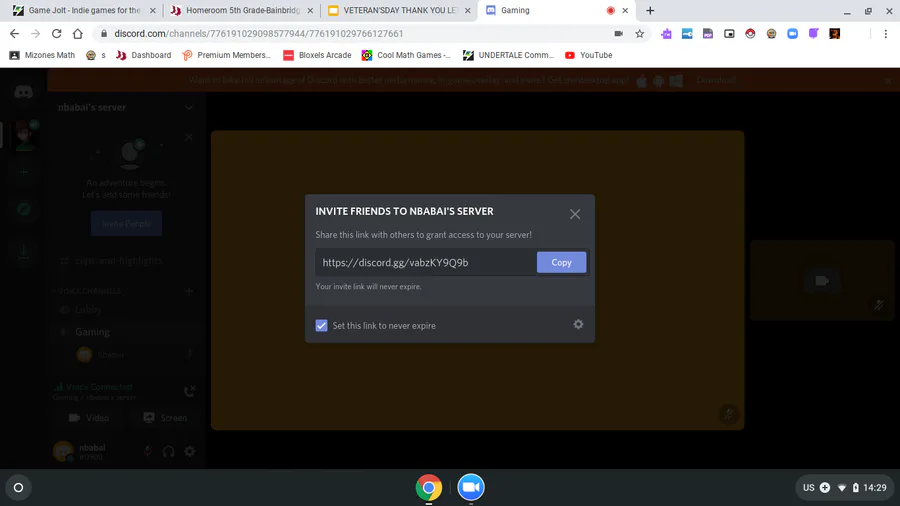Open Bloxels Arcade bookmark
This screenshot has height=506, width=900.
coord(317,55)
